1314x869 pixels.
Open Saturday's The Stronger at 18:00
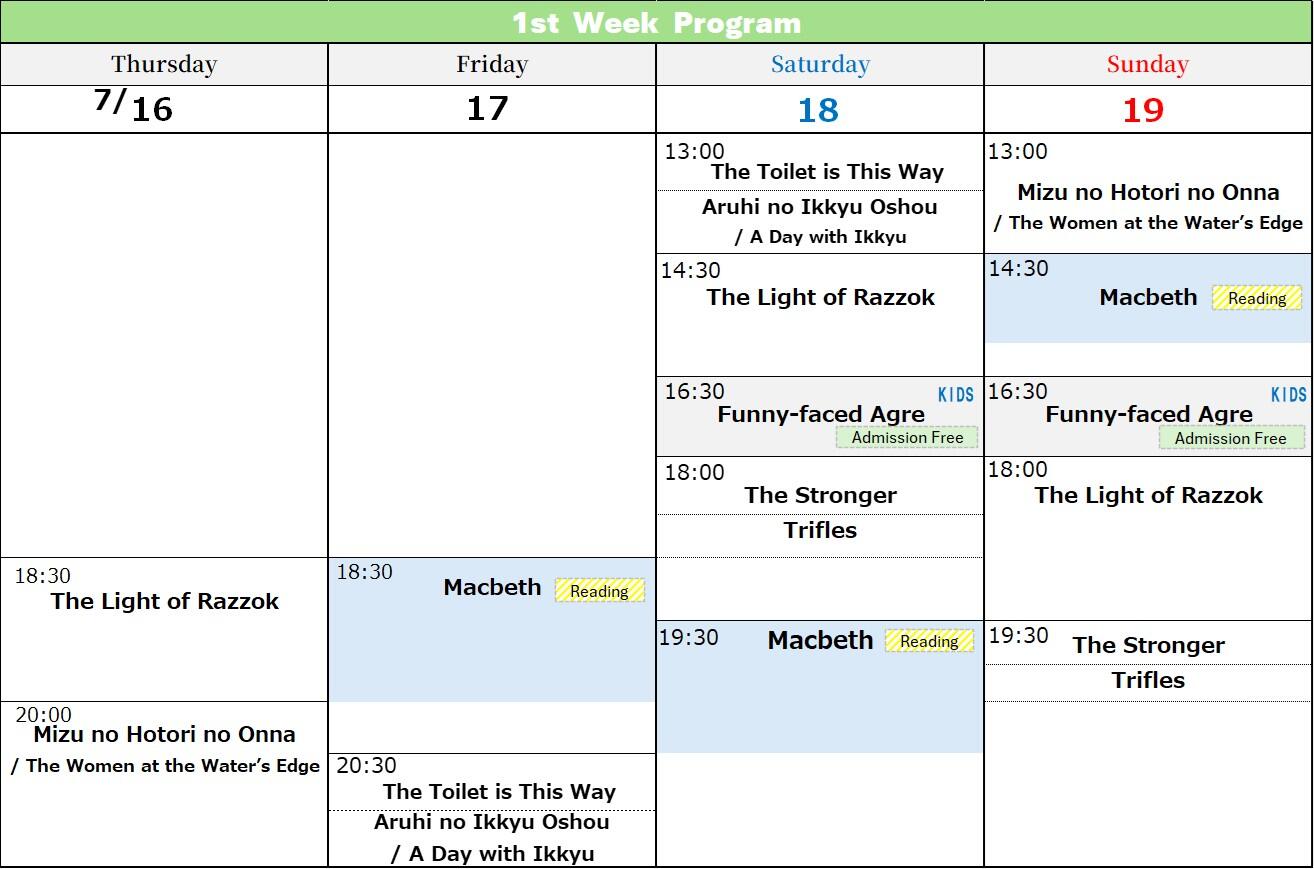[x=820, y=495]
